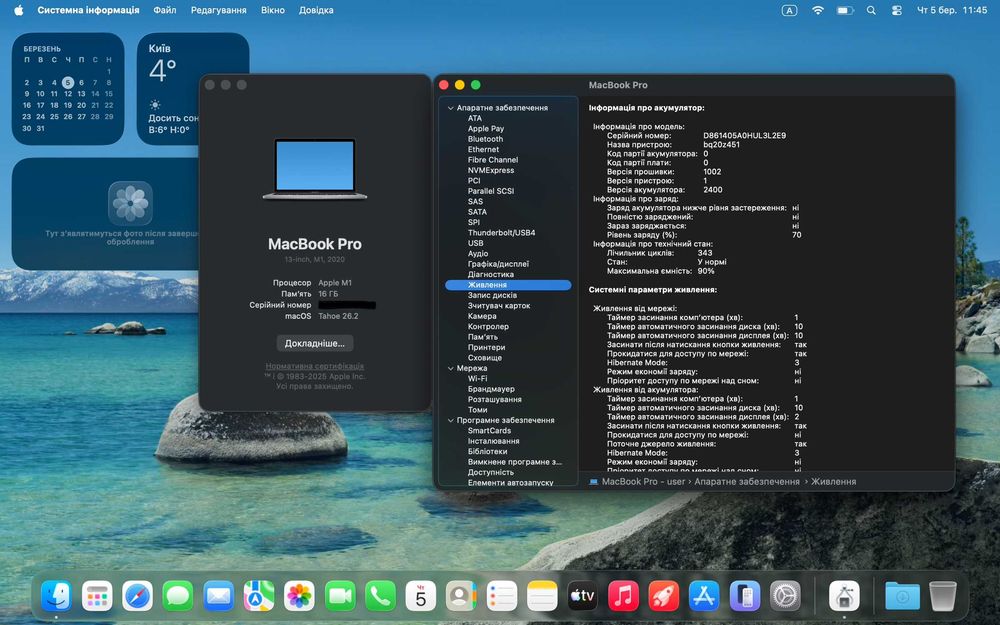Click the Докладніше… button
Viewport: 1000px width, 625px height.
pos(315,343)
